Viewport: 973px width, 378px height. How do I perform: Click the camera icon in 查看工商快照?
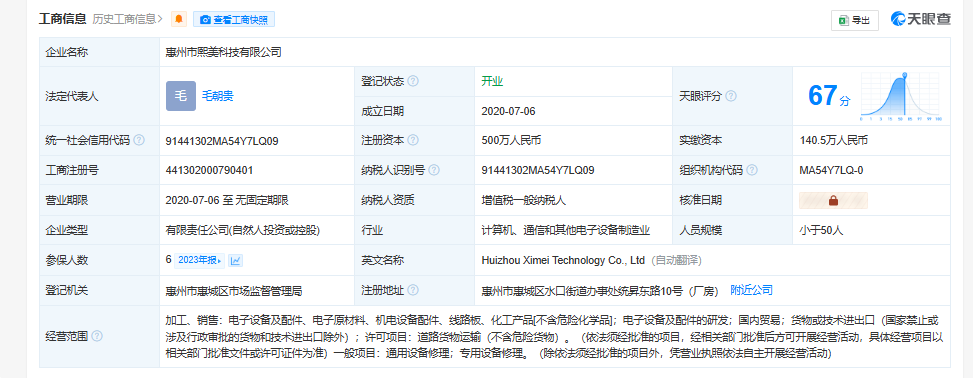(205, 20)
